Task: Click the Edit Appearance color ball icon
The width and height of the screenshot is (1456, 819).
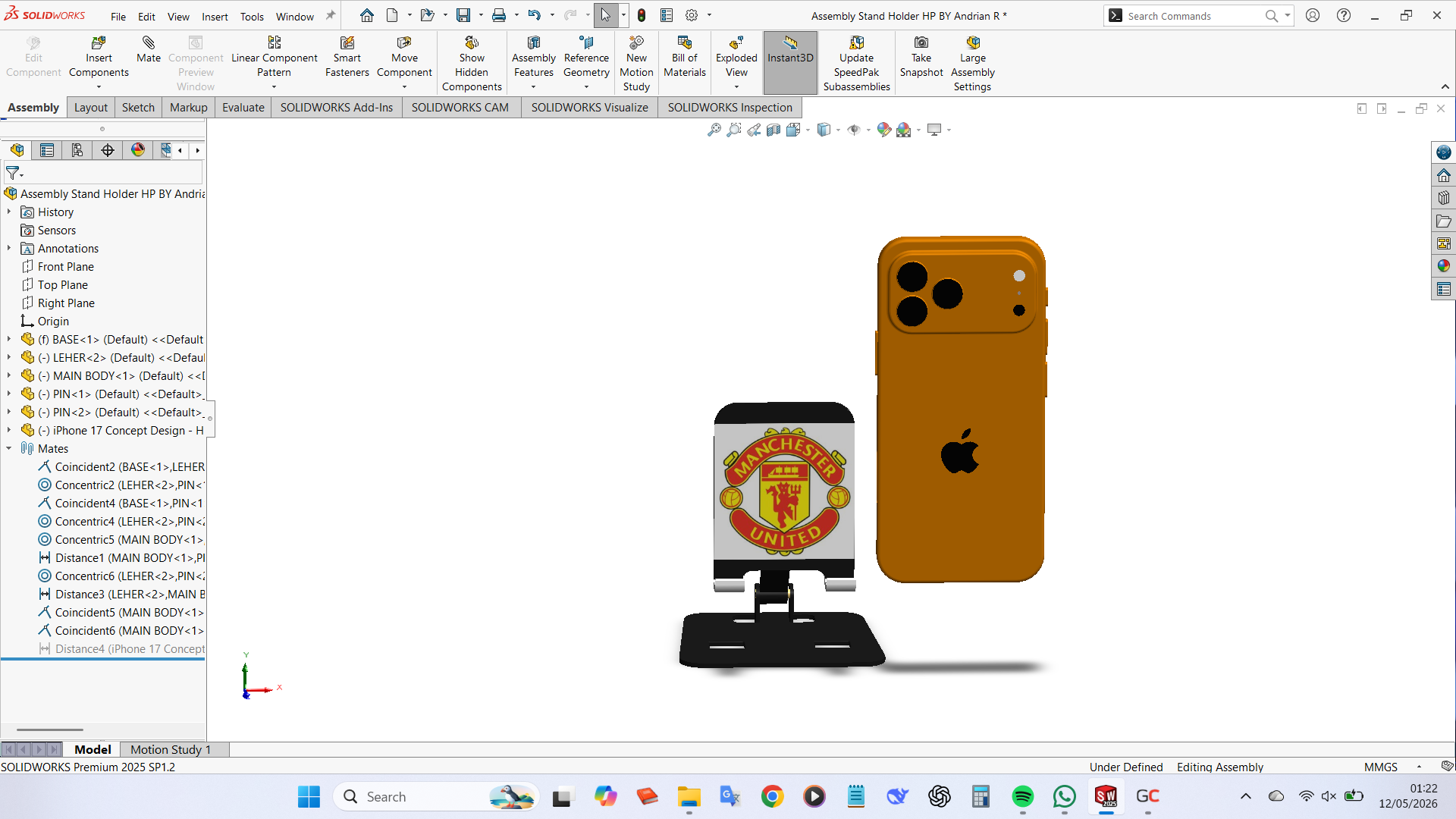Action: click(x=883, y=130)
